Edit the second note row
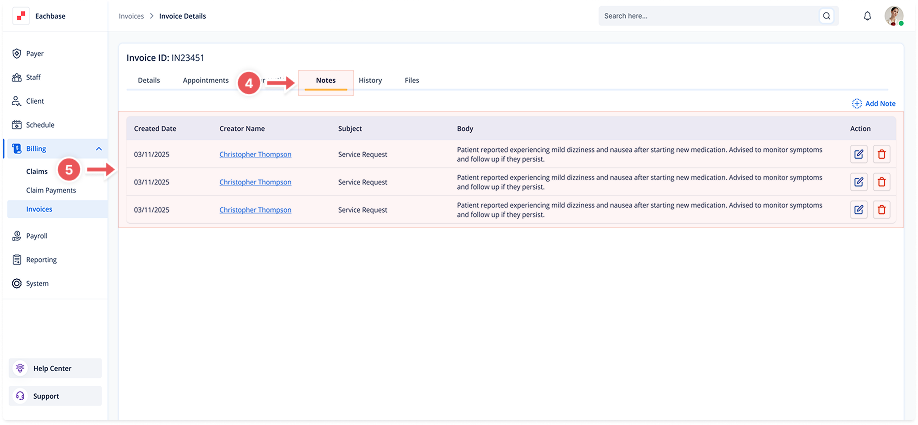 [858, 182]
